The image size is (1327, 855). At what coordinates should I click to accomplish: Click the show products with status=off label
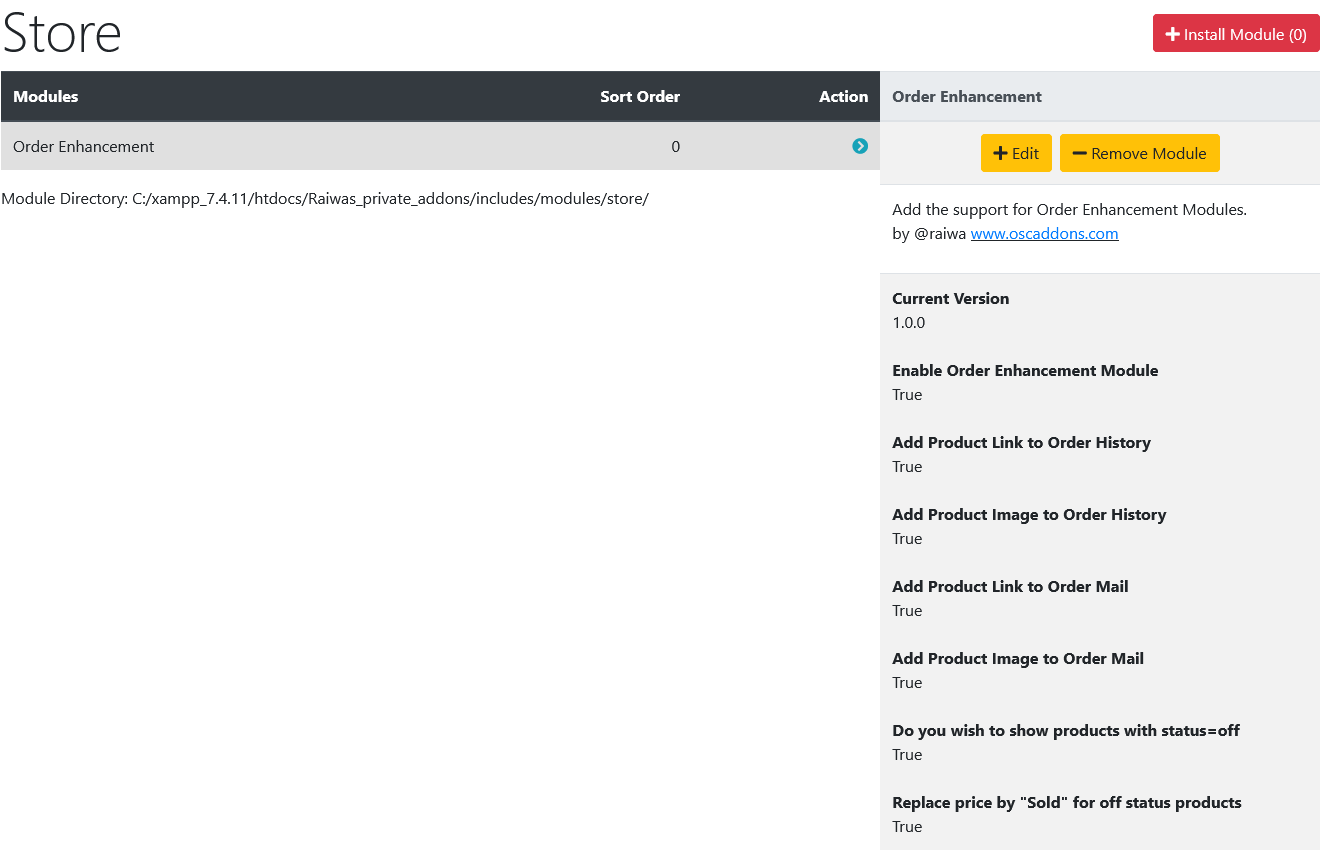[1066, 731]
